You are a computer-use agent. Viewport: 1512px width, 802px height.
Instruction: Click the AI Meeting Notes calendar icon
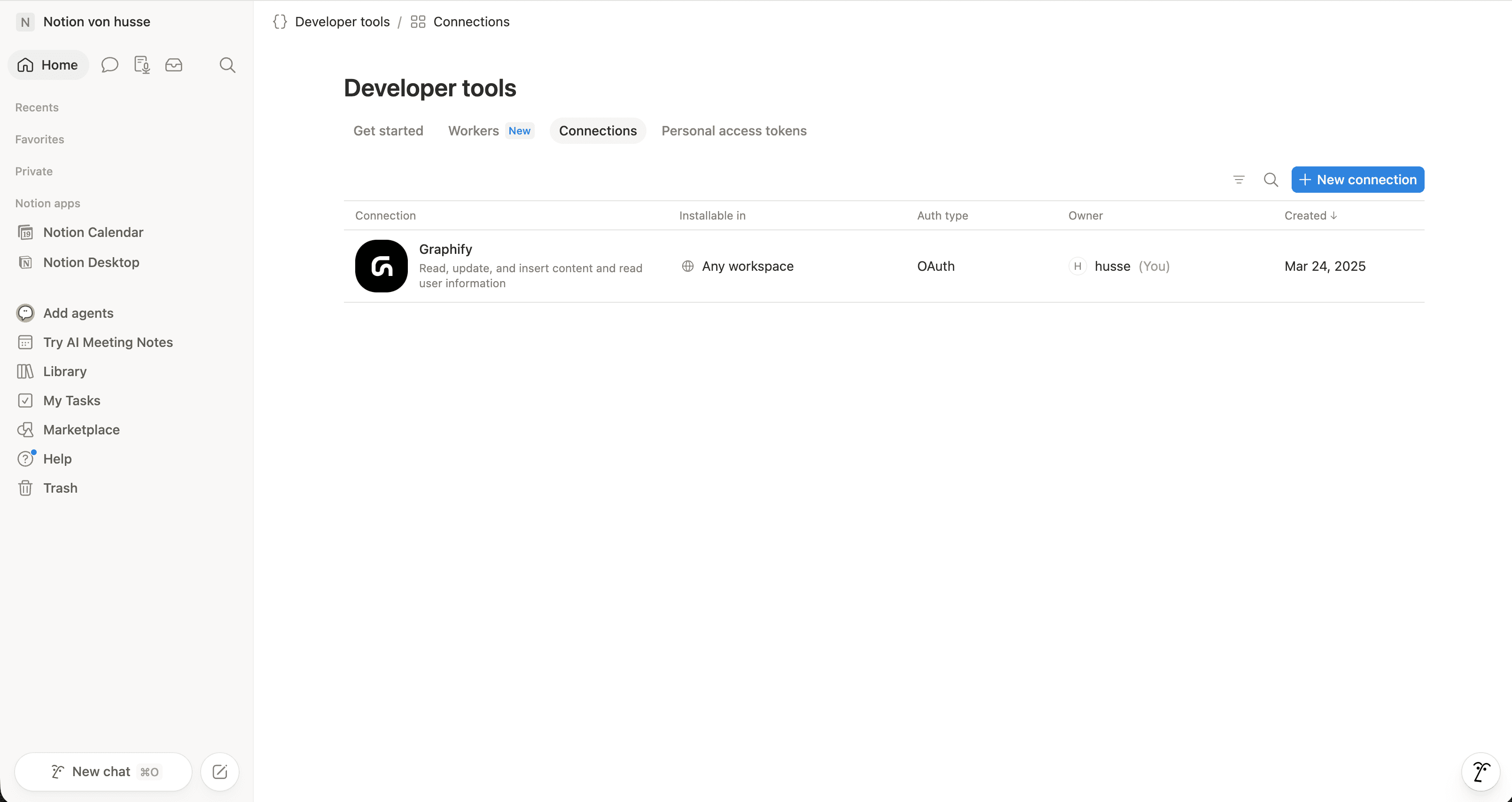(x=25, y=342)
